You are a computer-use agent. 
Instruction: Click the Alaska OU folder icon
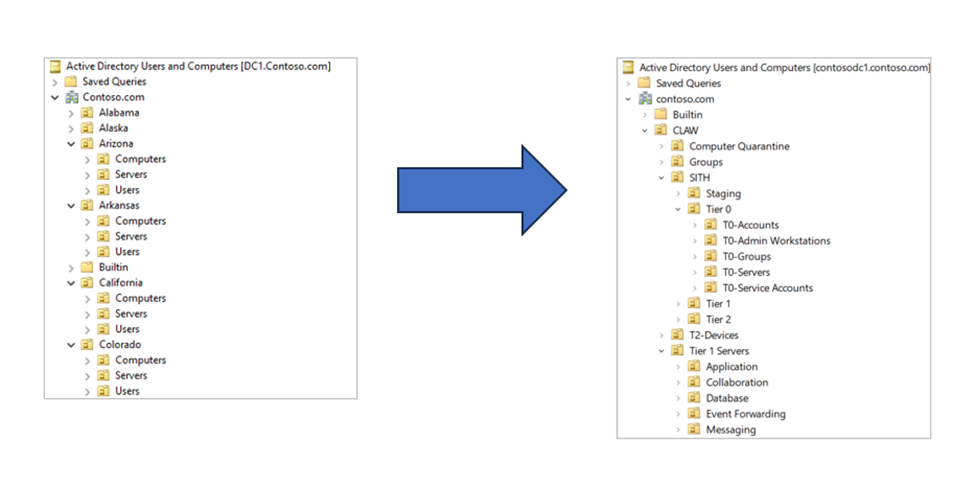click(x=88, y=128)
